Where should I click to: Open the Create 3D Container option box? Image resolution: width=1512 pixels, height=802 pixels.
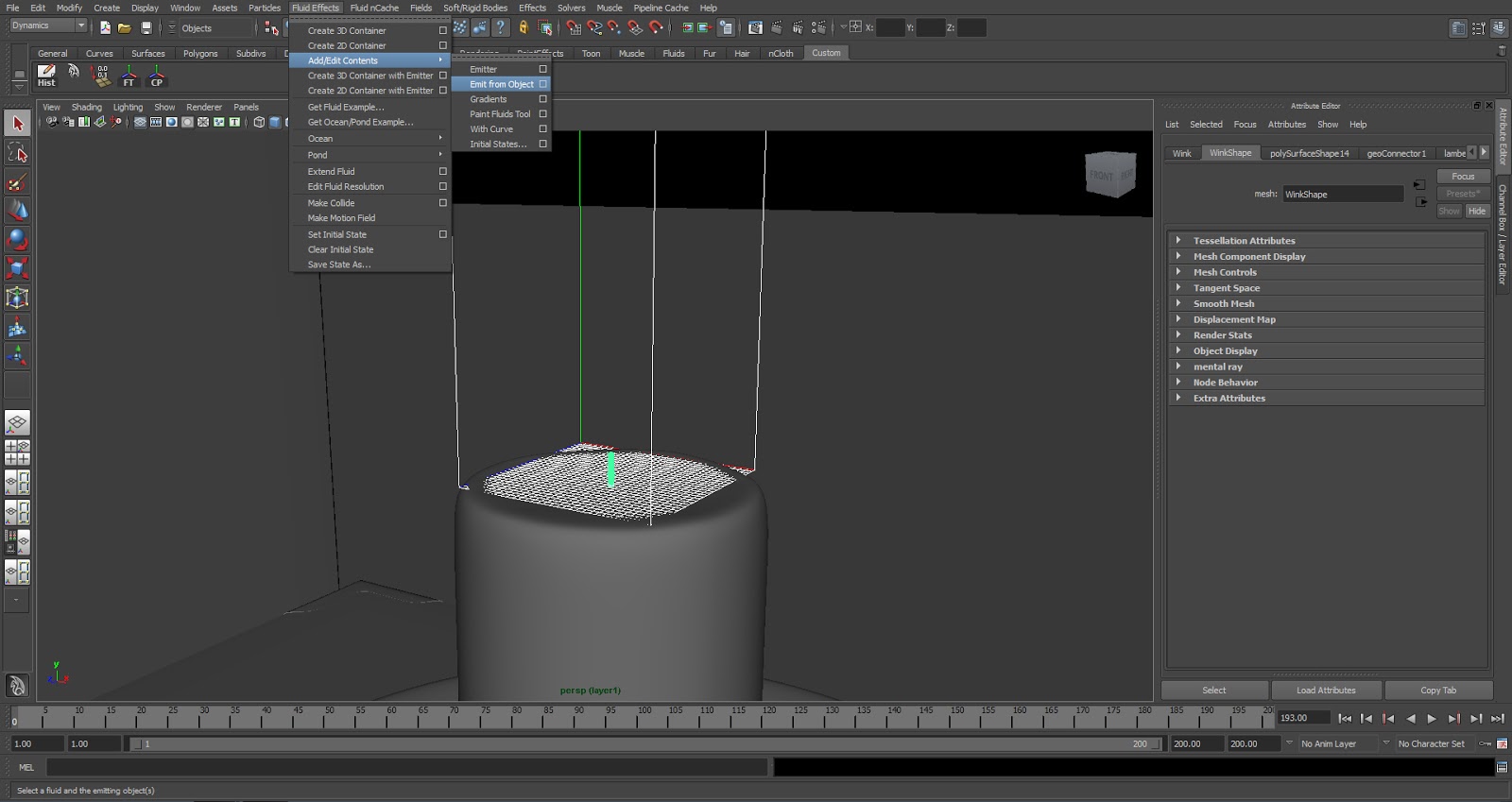coord(442,30)
